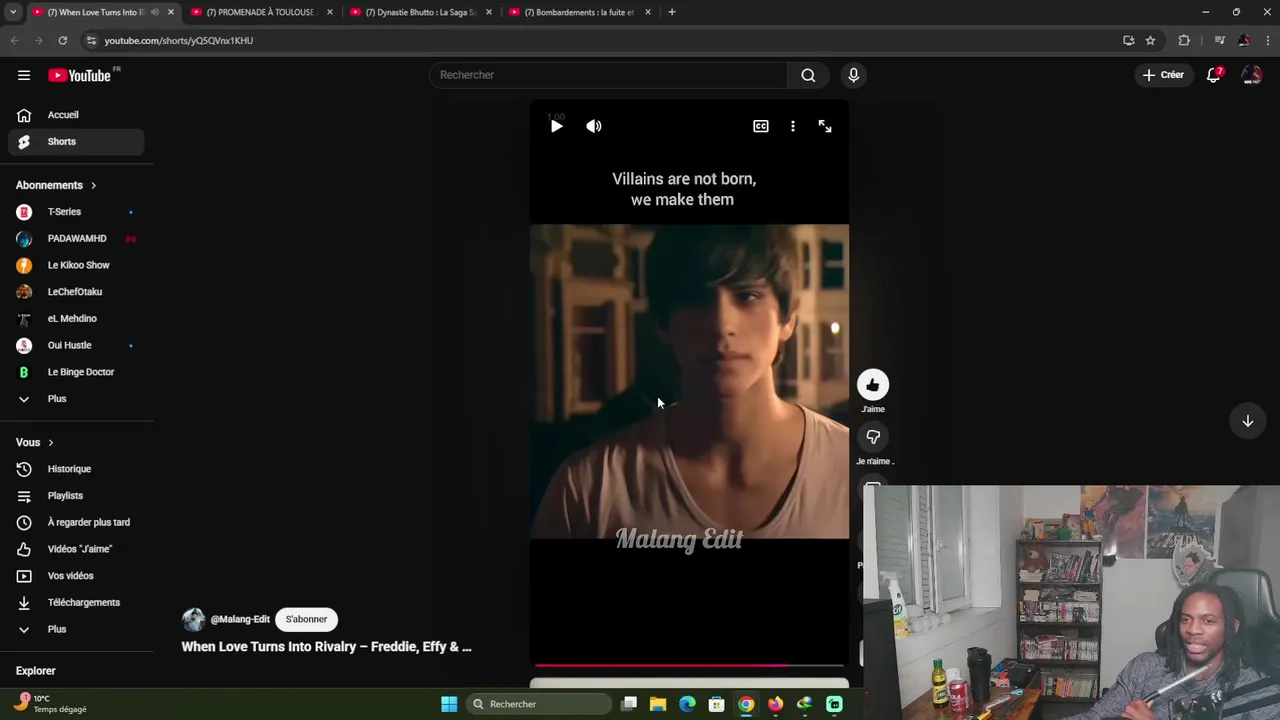Switch to Dynastie Bhutto tab
This screenshot has width=1280, height=720.
pyautogui.click(x=420, y=12)
